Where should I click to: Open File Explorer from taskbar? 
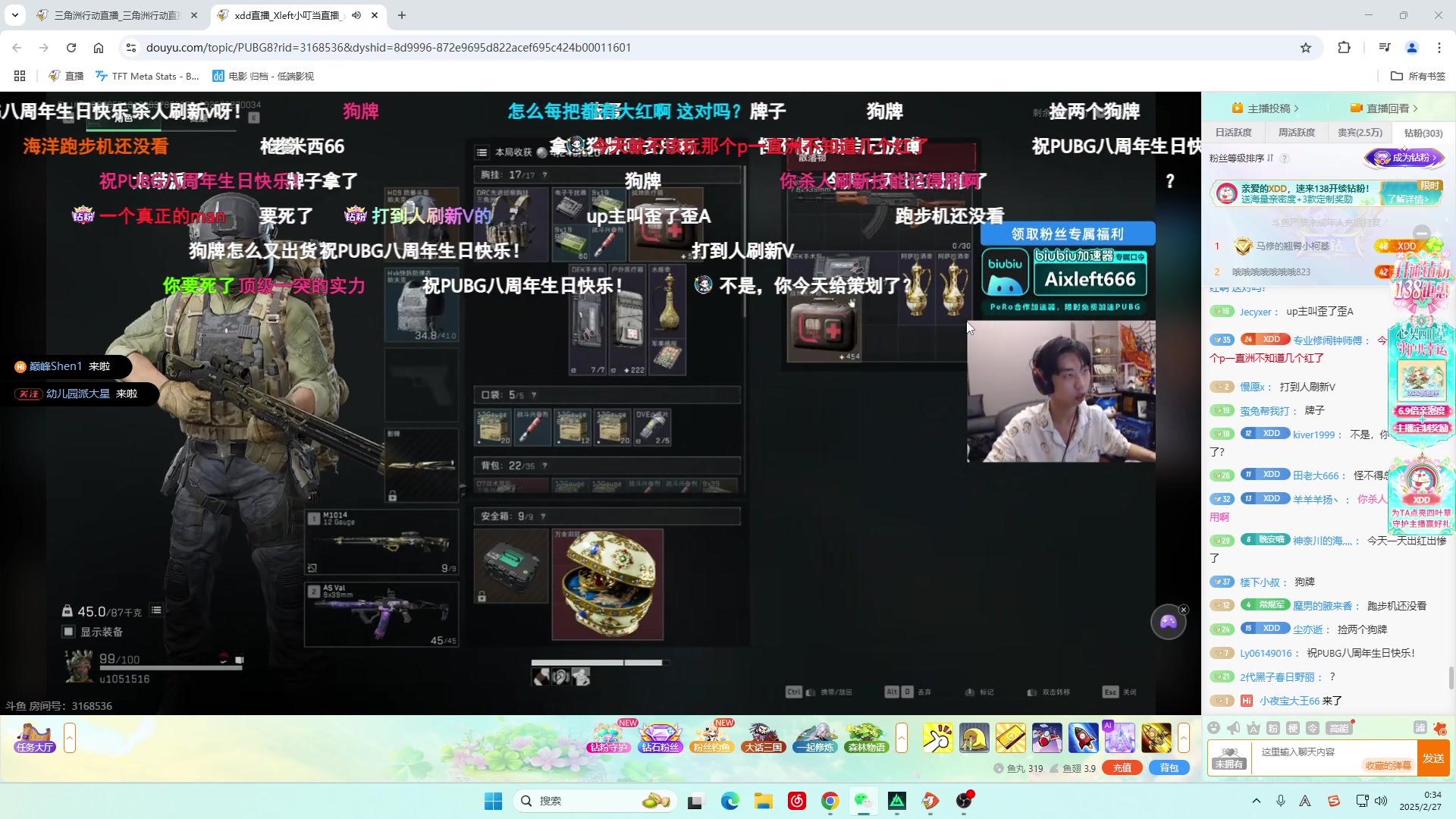(763, 801)
